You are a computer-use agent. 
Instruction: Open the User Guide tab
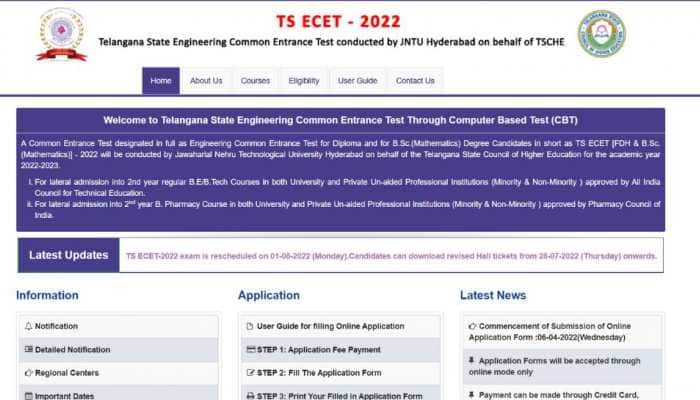click(358, 81)
